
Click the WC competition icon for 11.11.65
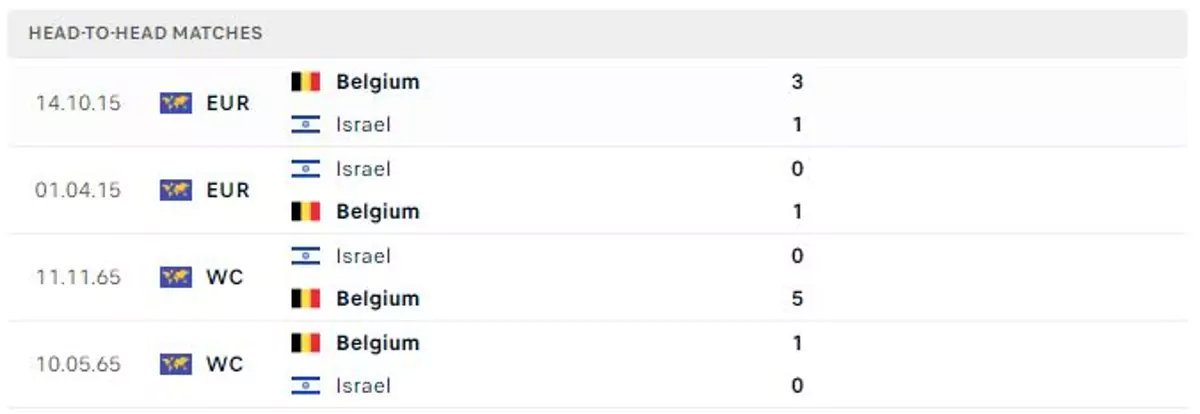point(175,277)
